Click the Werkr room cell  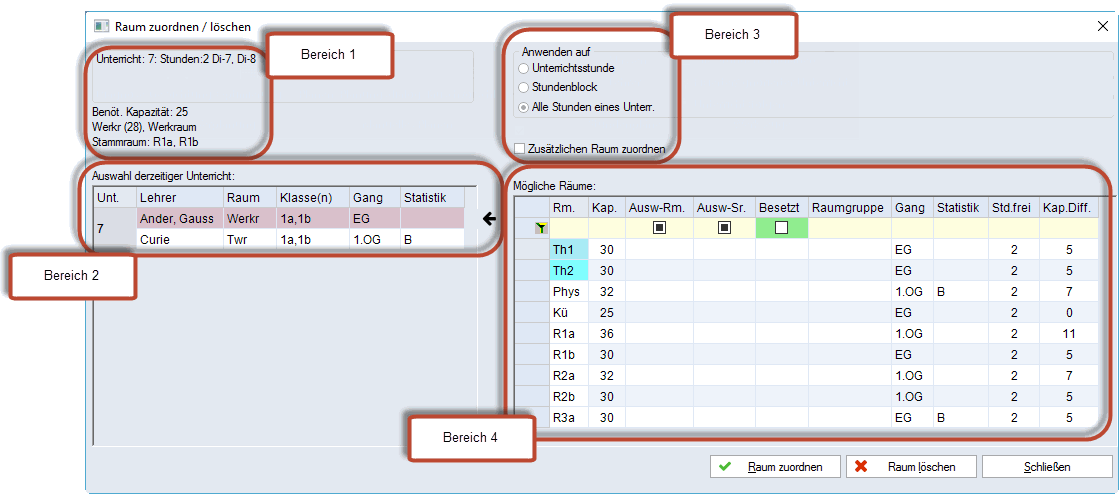point(248,218)
